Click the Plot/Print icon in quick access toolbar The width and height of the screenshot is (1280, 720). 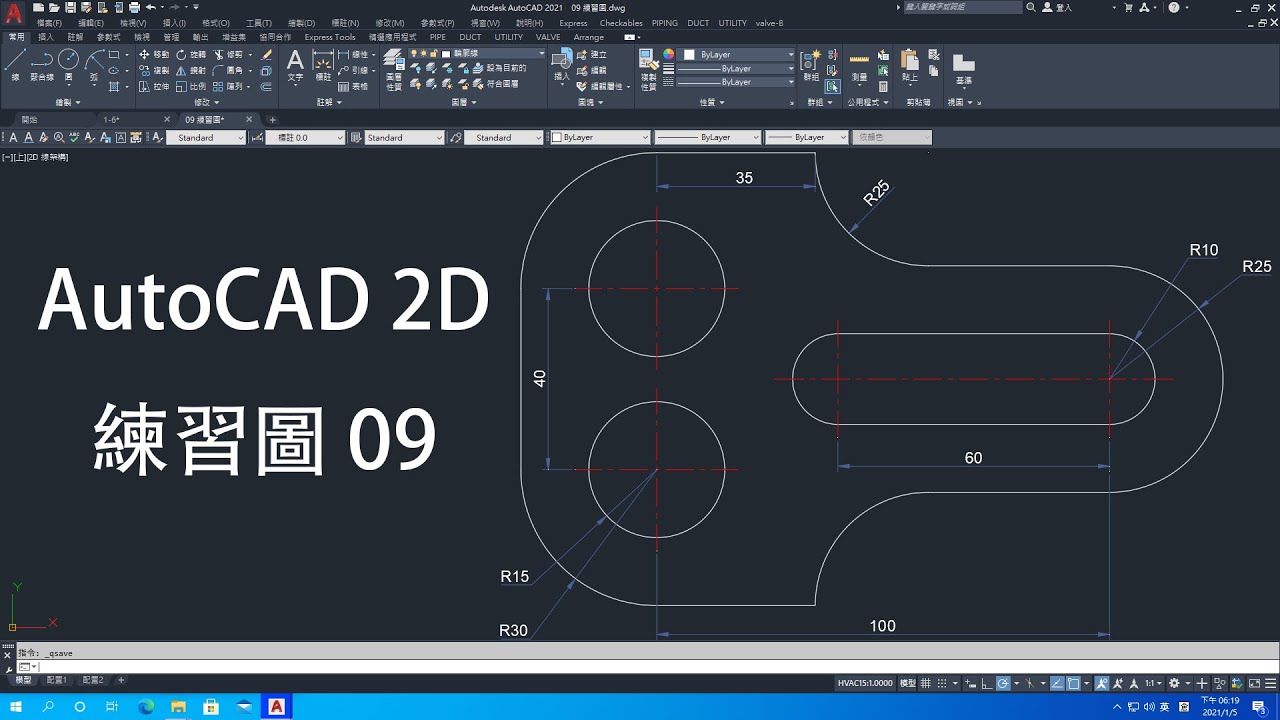(x=134, y=7)
